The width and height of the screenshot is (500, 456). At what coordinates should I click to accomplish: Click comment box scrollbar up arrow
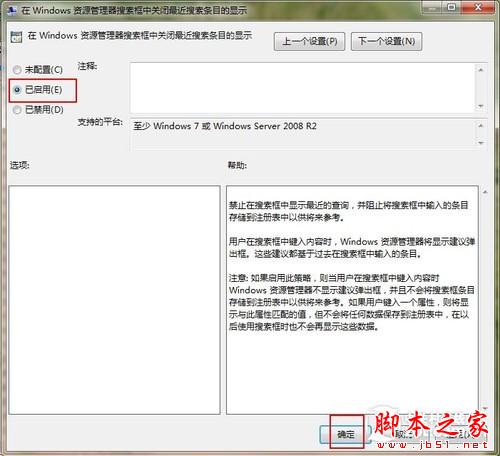(x=481, y=70)
